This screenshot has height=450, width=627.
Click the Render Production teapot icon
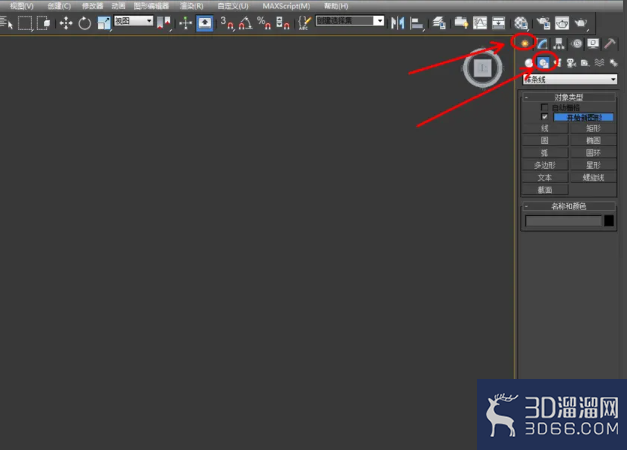point(581,23)
